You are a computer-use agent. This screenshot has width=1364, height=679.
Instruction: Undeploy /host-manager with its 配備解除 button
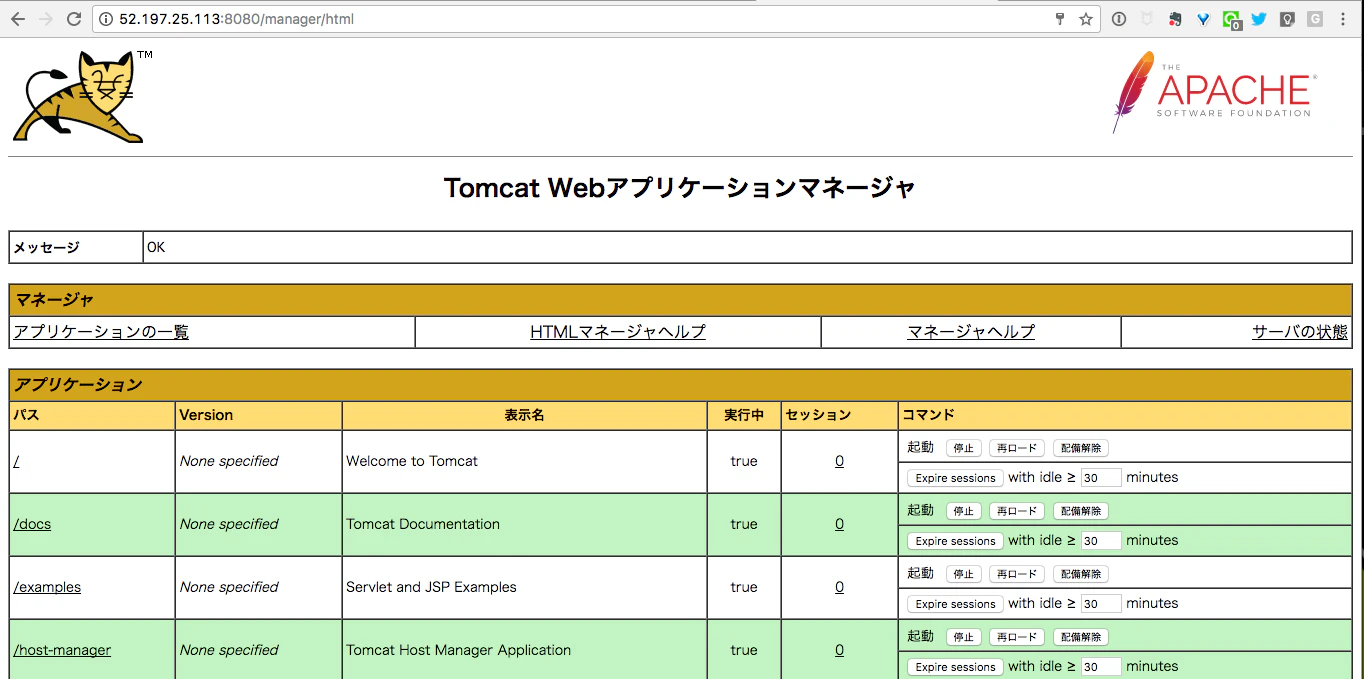(x=1081, y=637)
